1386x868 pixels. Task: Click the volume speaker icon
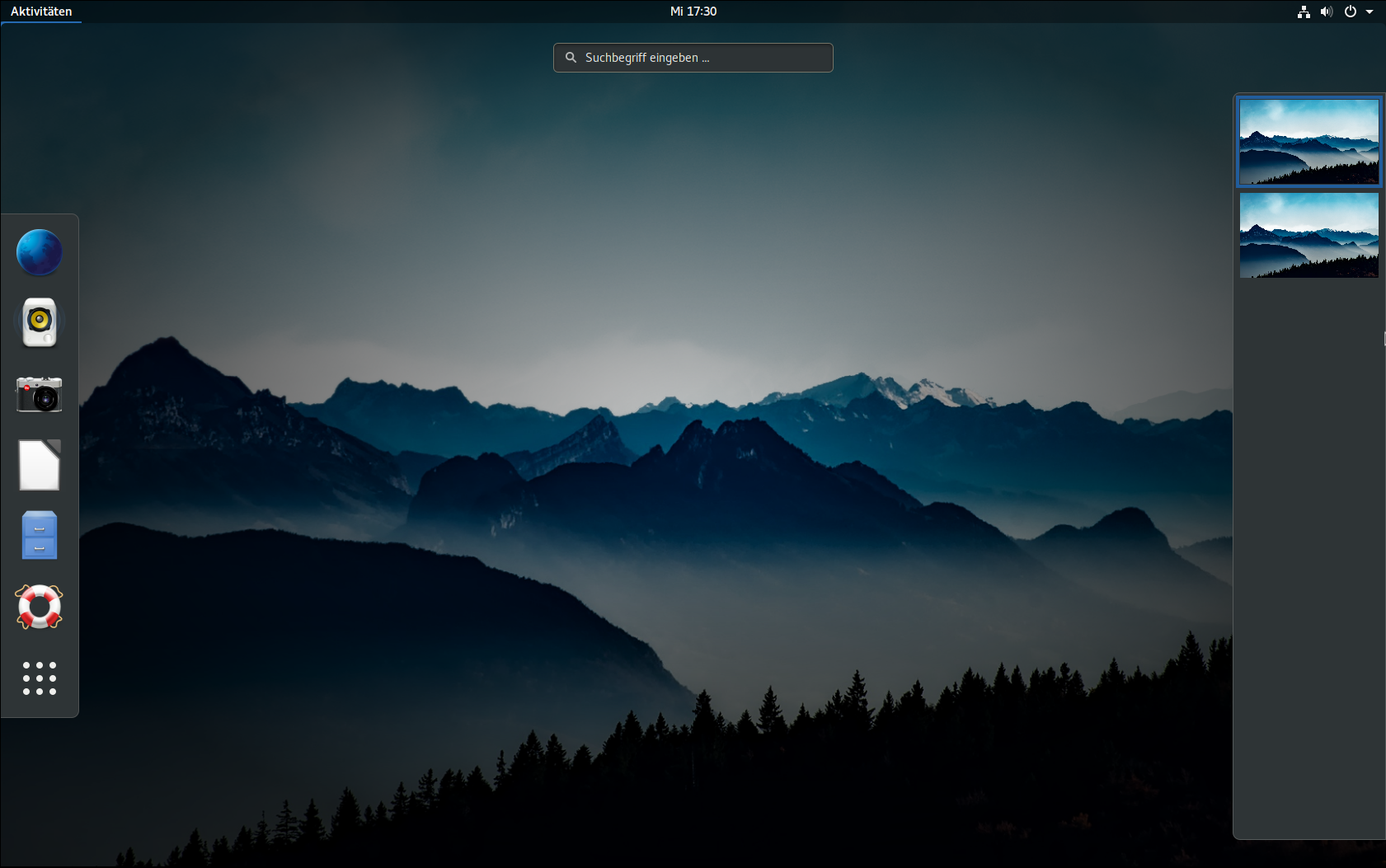tap(1326, 12)
